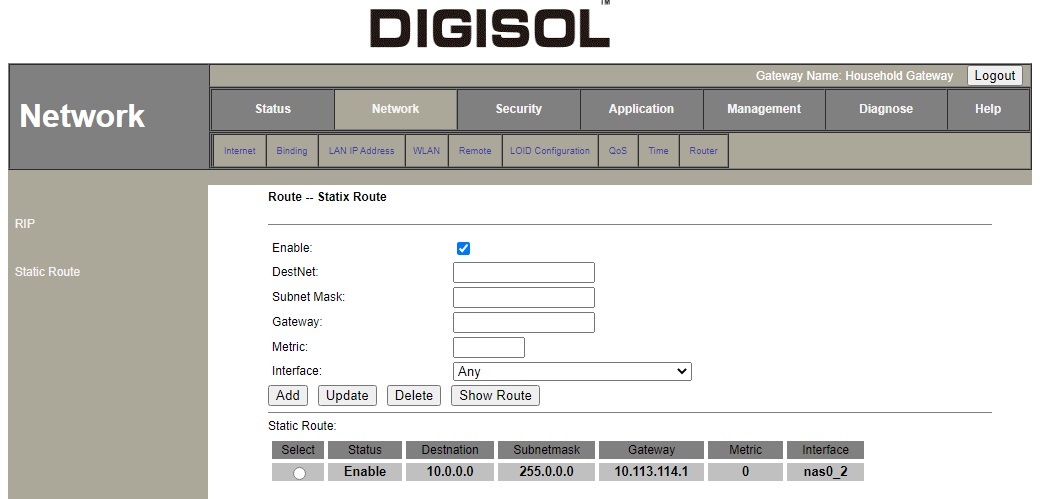This screenshot has width=1051, height=499.
Task: Delete the selected static route
Action: click(x=413, y=396)
